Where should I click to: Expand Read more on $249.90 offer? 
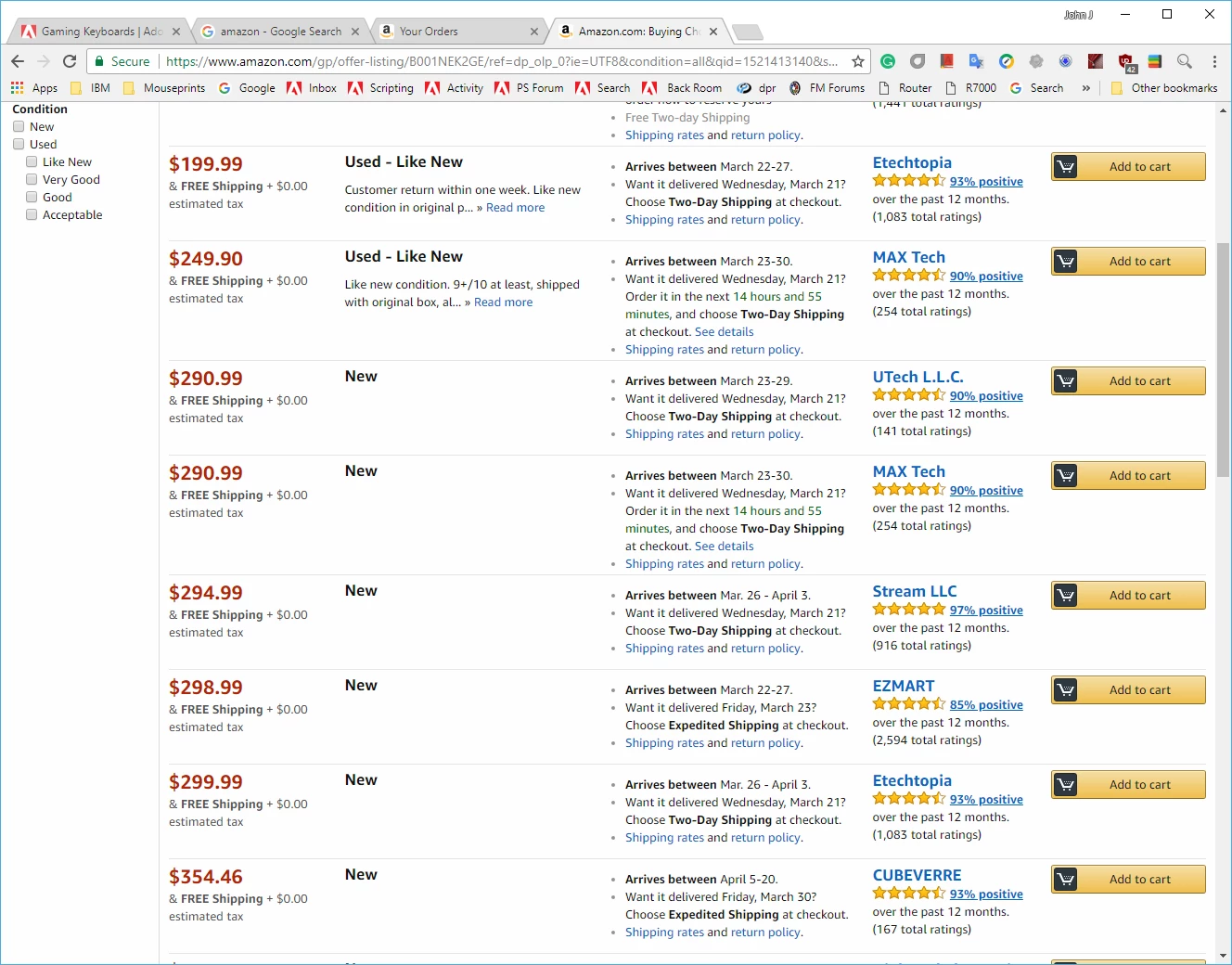click(x=503, y=302)
